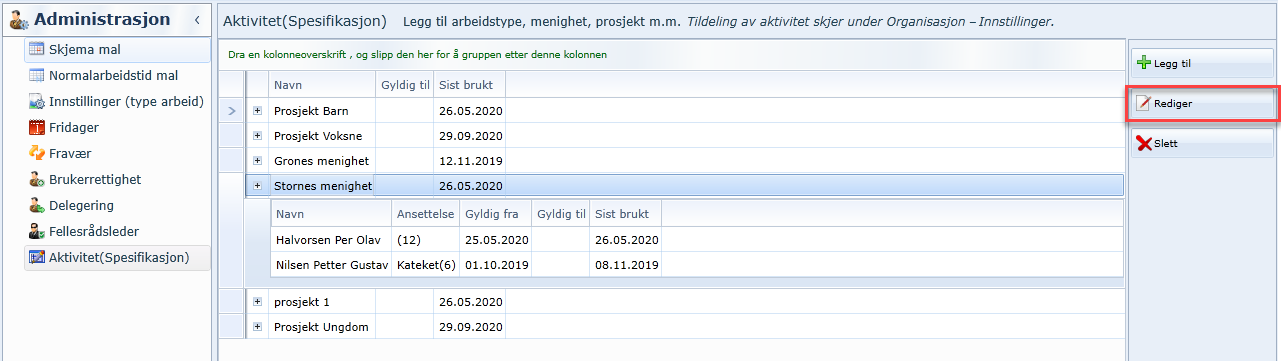
Task: Expand the Prosjekt Voksne row
Action: (x=257, y=135)
